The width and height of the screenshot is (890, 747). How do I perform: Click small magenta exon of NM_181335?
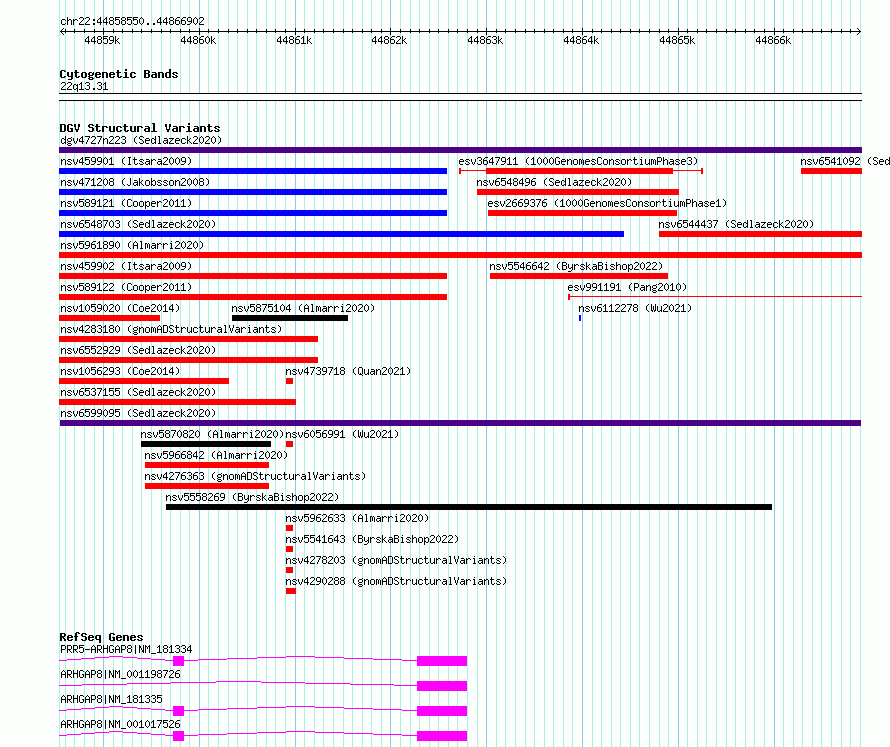(178, 711)
